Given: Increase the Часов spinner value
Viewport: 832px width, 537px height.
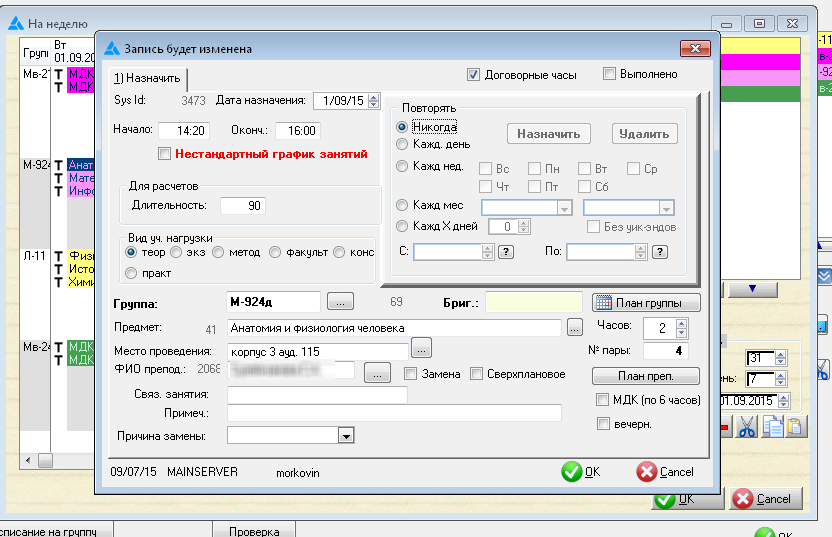Looking at the screenshot, I should [x=682, y=323].
